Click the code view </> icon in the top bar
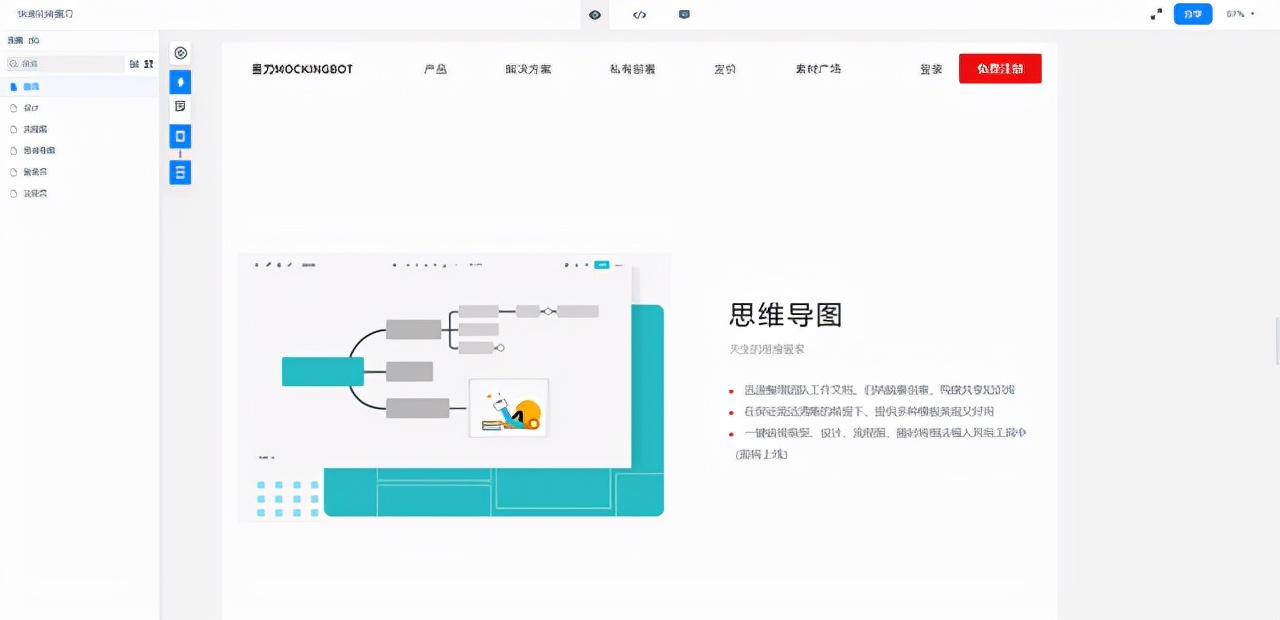This screenshot has height=620, width=1280. pyautogui.click(x=639, y=14)
